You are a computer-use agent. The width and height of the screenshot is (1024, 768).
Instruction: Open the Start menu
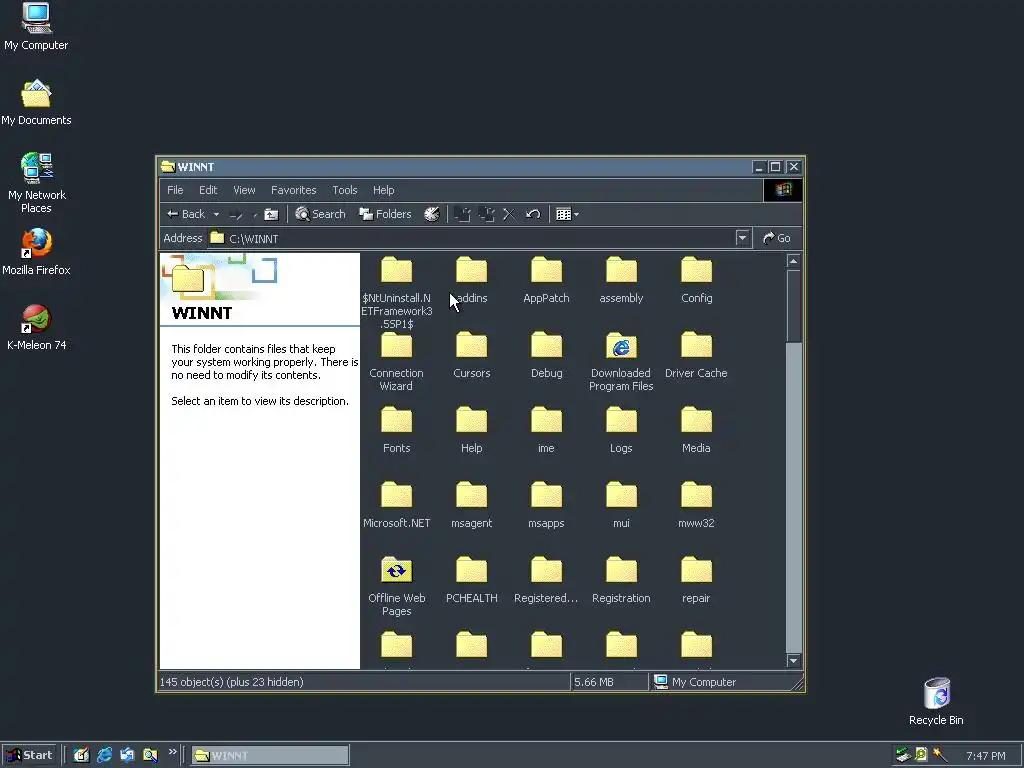tap(29, 756)
